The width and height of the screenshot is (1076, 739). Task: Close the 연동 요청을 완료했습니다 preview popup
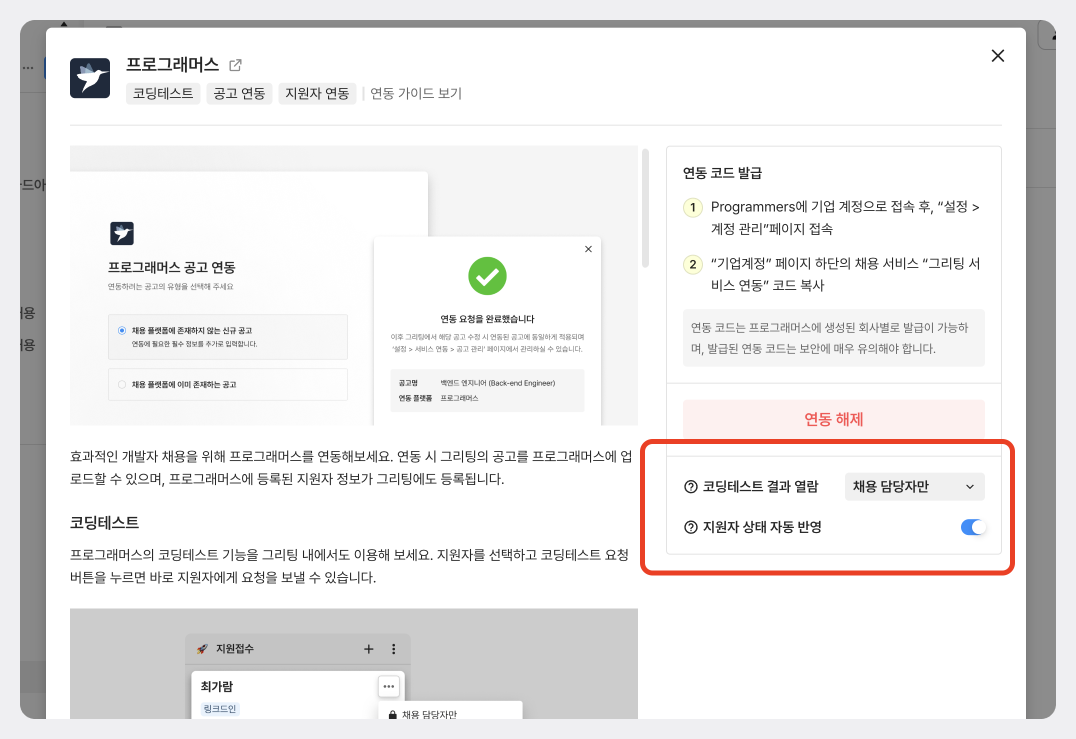[588, 249]
